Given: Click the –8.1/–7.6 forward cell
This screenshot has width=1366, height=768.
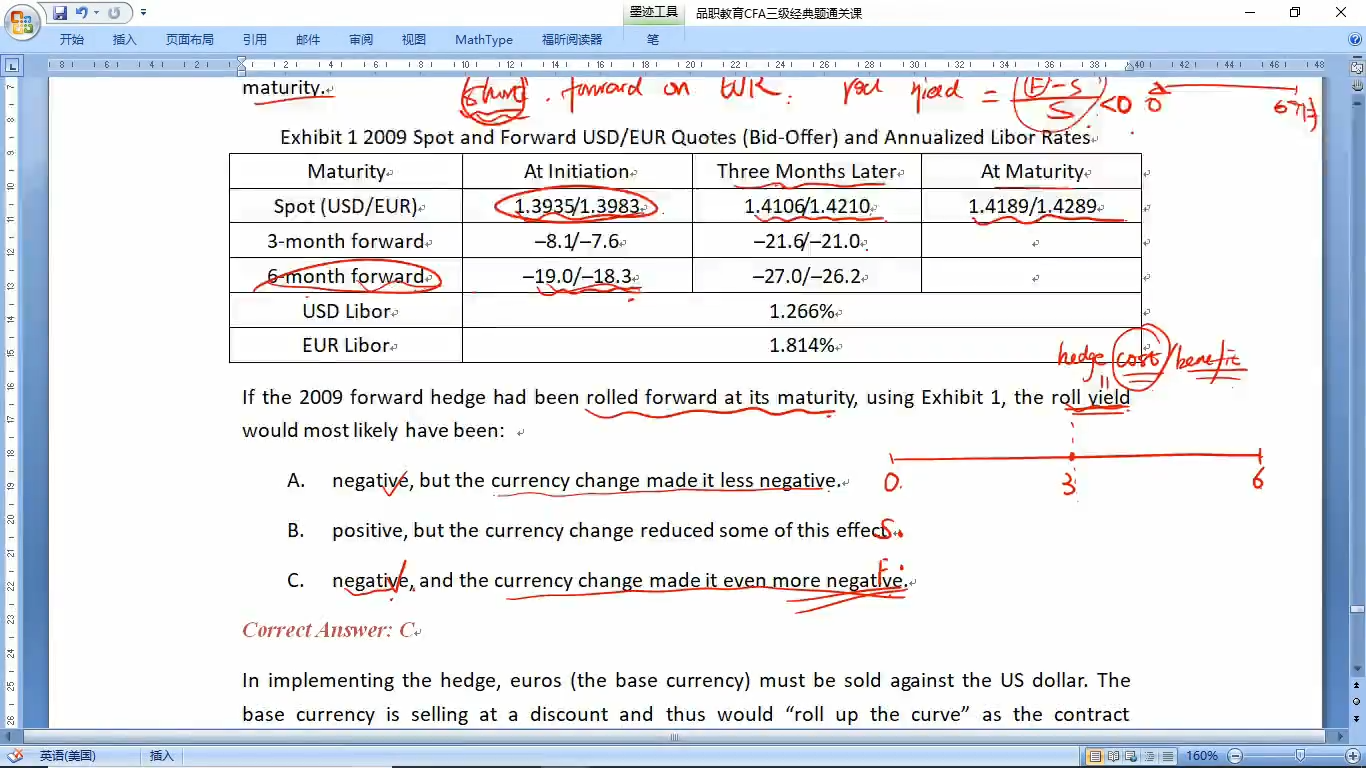Looking at the screenshot, I should click(x=578, y=241).
